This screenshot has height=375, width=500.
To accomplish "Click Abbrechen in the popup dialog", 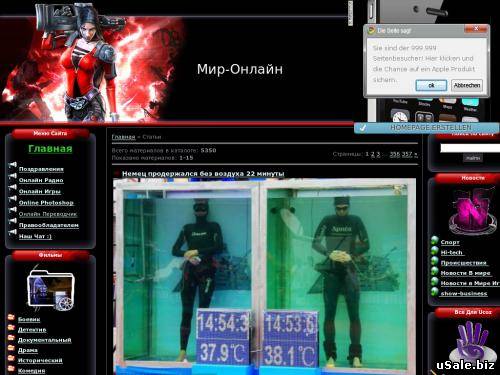I will pos(467,85).
